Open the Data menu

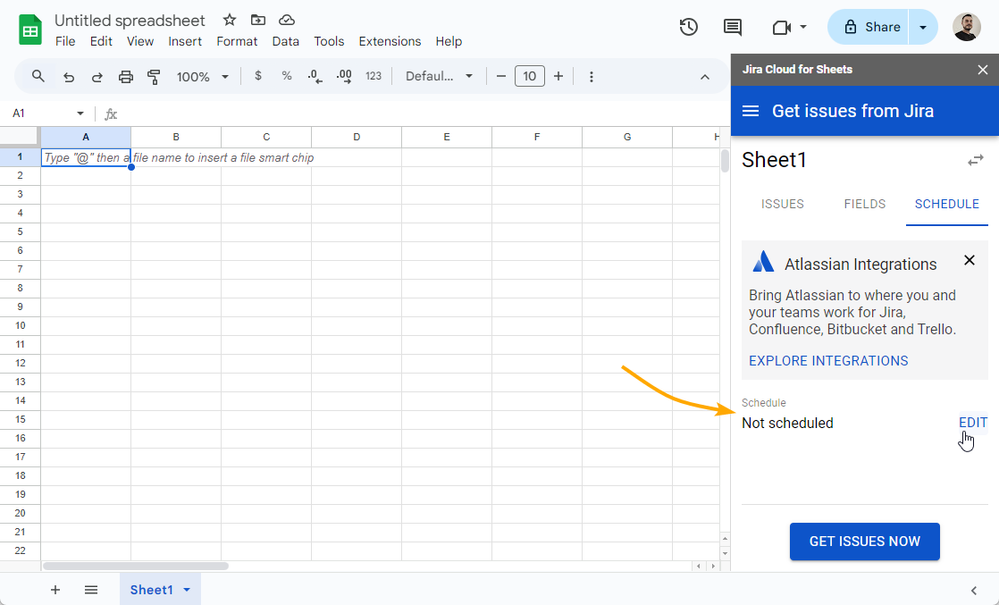pos(285,41)
